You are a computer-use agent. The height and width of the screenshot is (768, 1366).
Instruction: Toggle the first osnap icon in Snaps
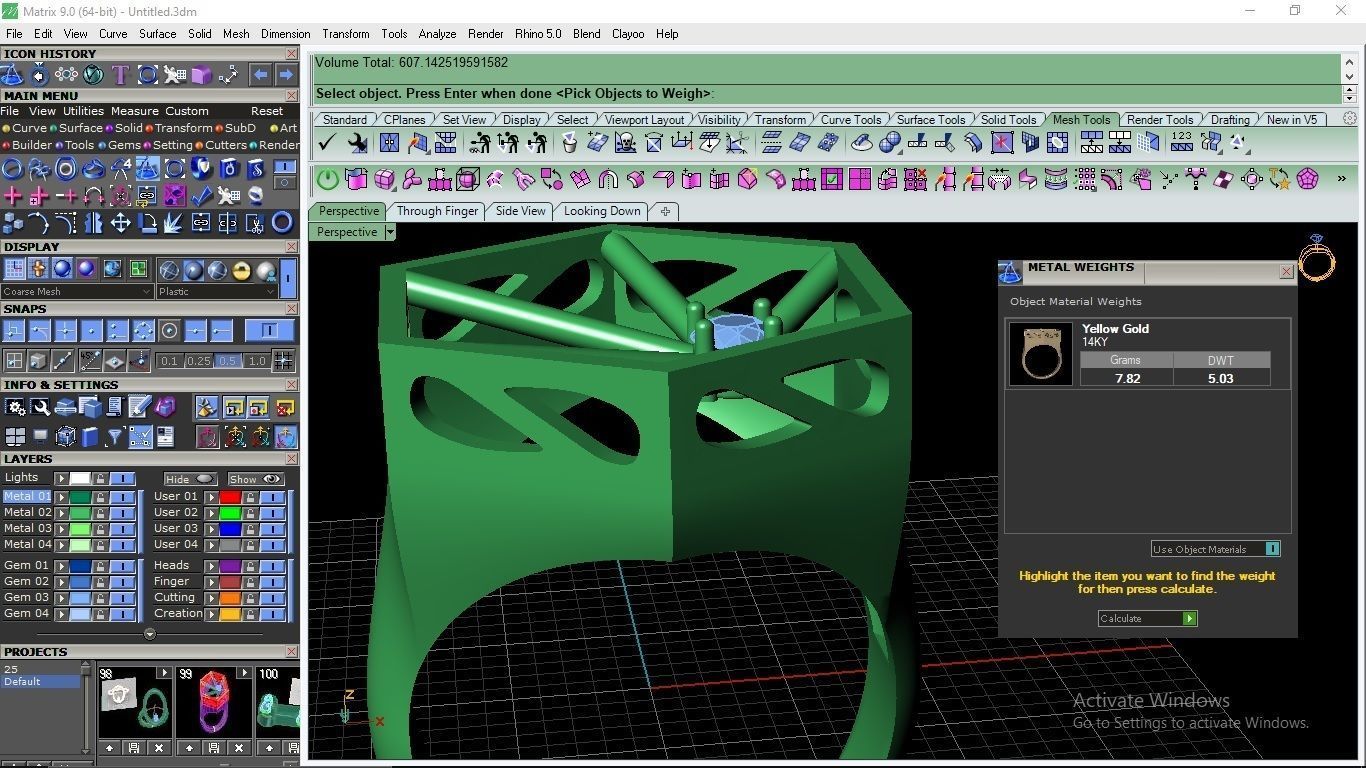(14, 330)
